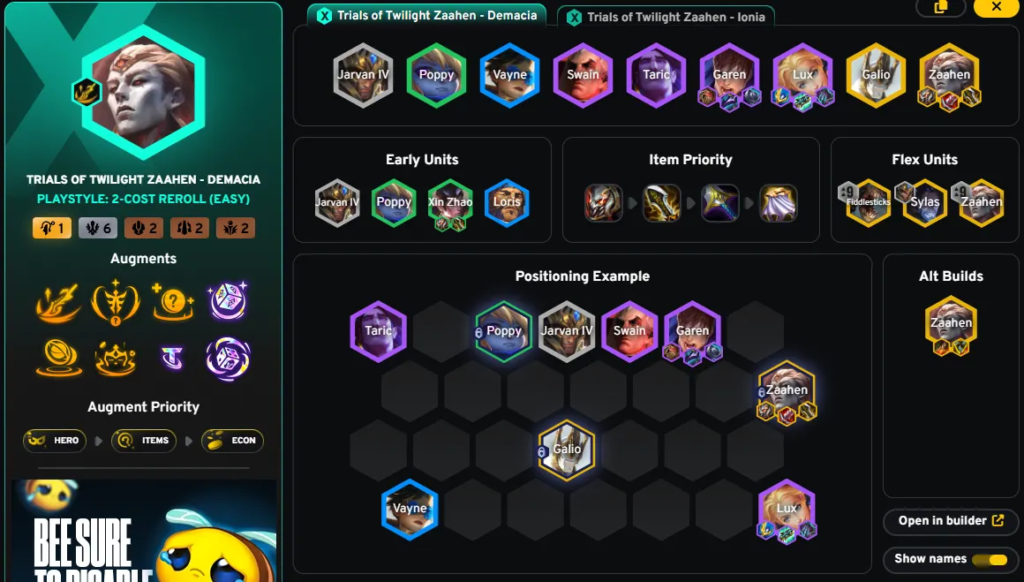Screen dimensions: 1024x582
Task: Click the HERO augment priority button
Action: (55, 441)
